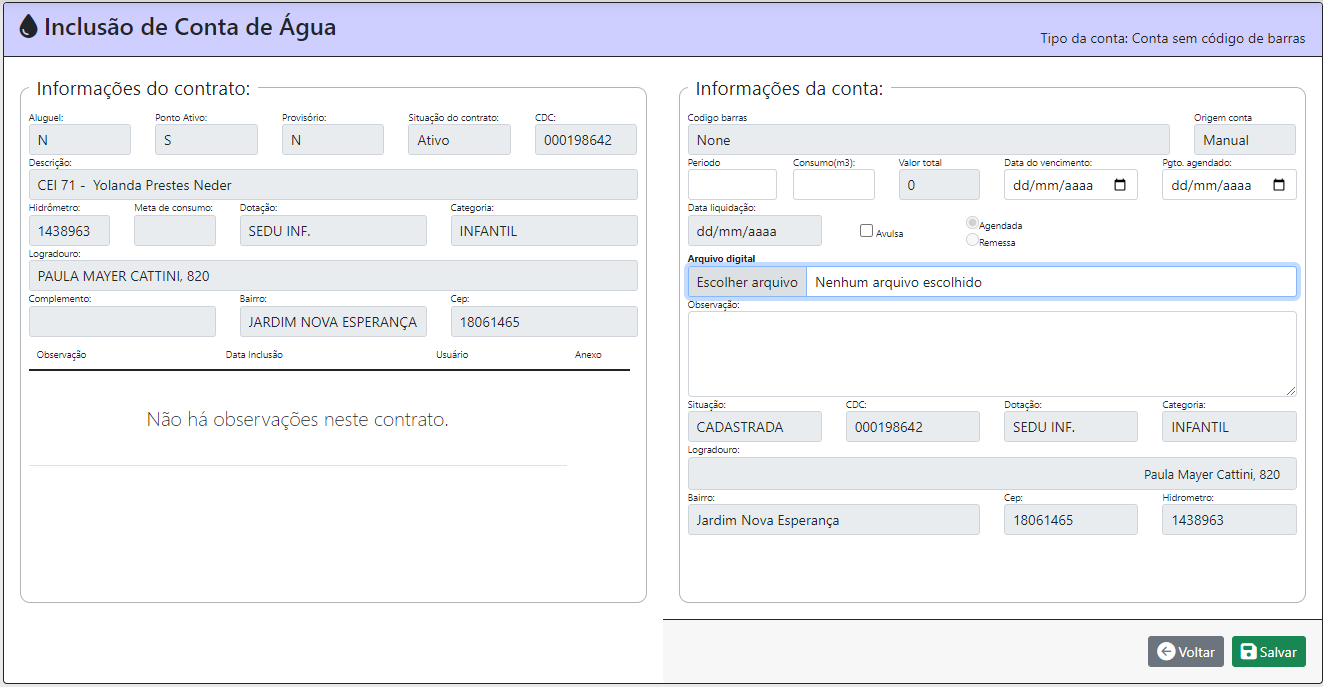Grab the resize handle of the Observação textarea
Screen dimensions: 1323x687
pos(1290,390)
